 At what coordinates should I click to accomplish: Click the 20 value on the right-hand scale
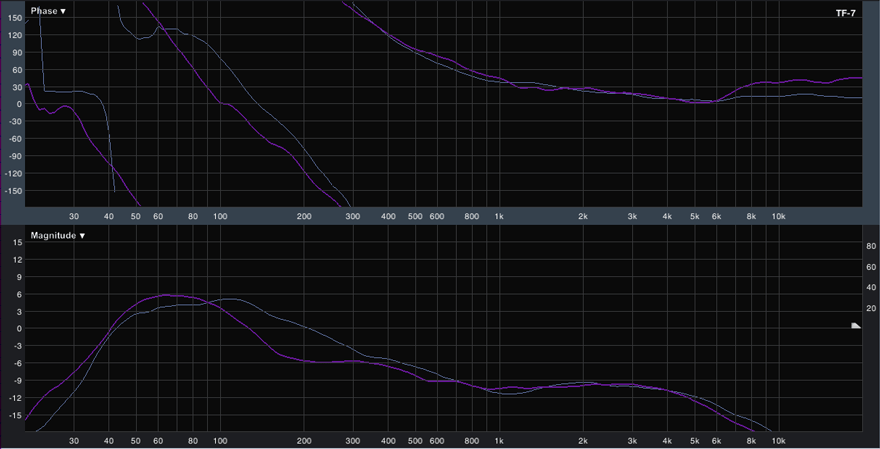click(x=871, y=309)
